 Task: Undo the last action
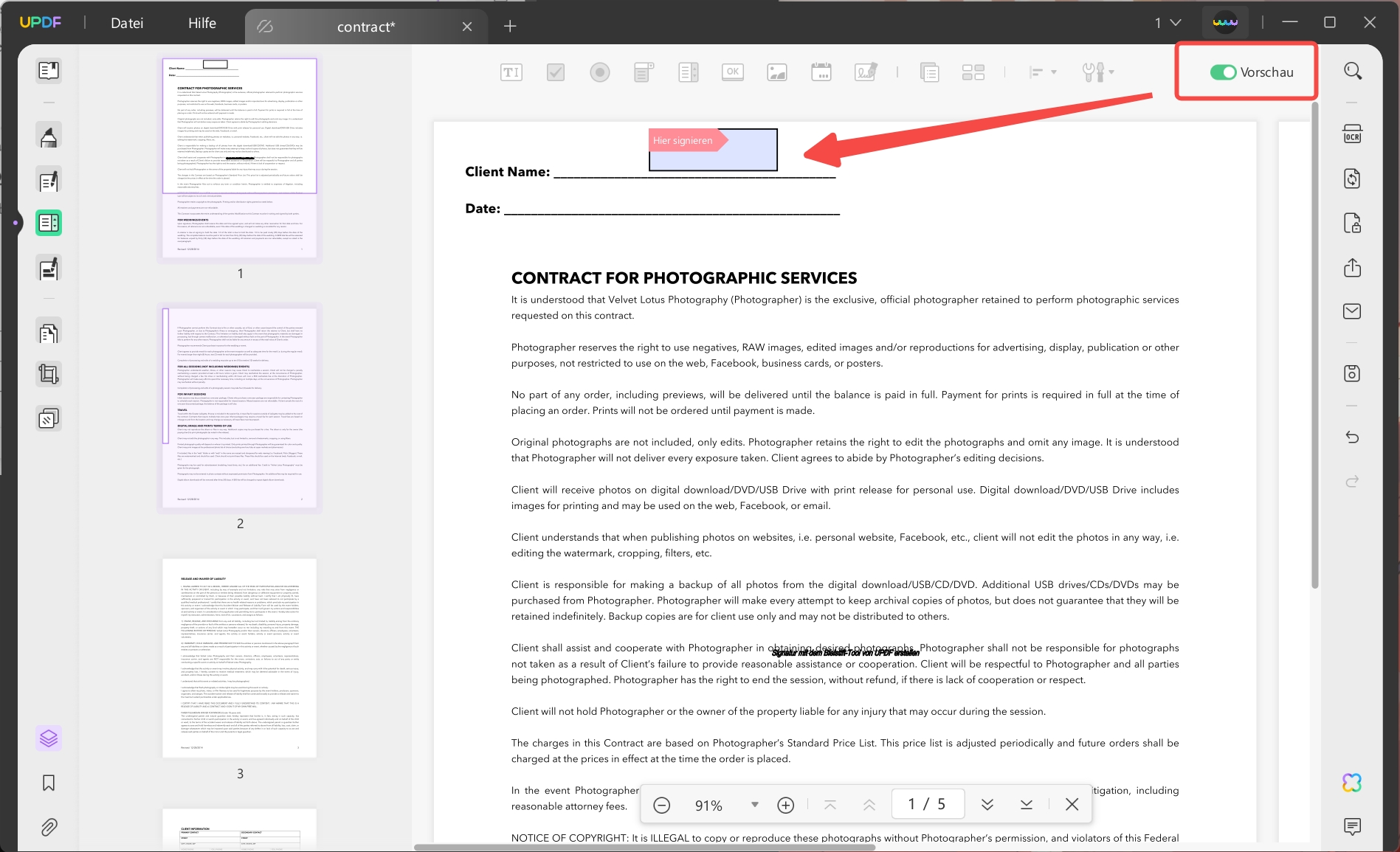tap(1352, 437)
